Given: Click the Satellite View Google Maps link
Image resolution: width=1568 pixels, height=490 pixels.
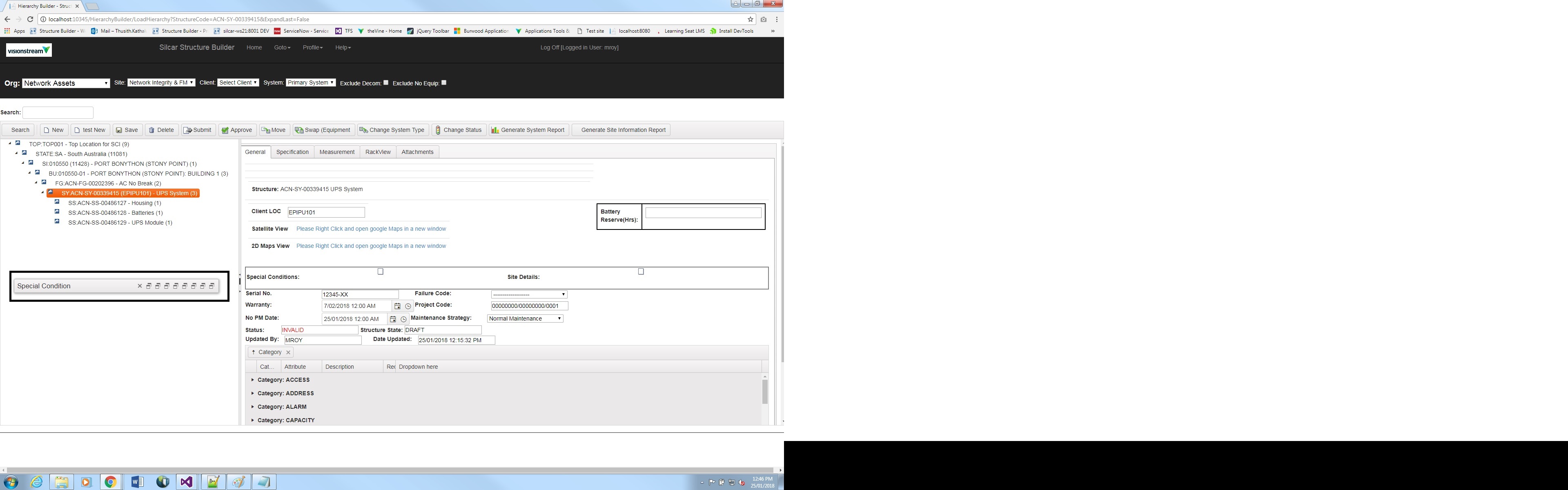Looking at the screenshot, I should point(371,229).
